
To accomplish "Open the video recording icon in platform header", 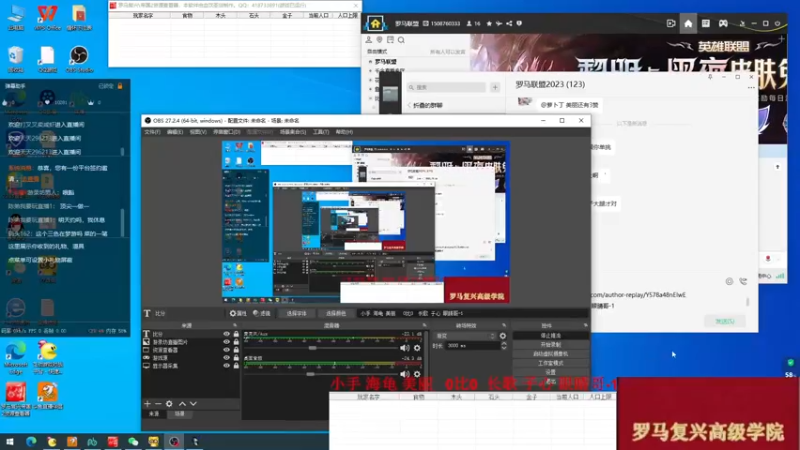I will pos(671,23).
